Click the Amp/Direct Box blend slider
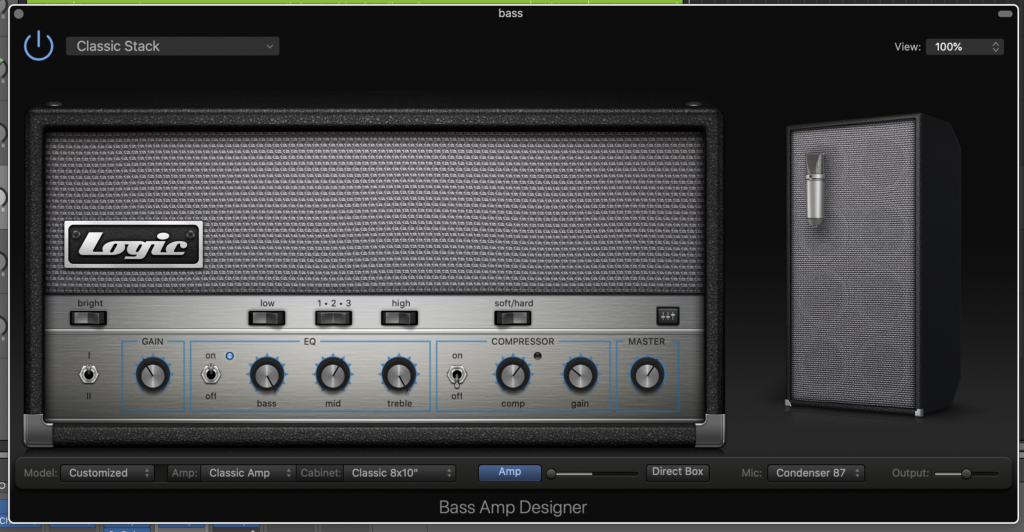1024x532 pixels. (592, 474)
